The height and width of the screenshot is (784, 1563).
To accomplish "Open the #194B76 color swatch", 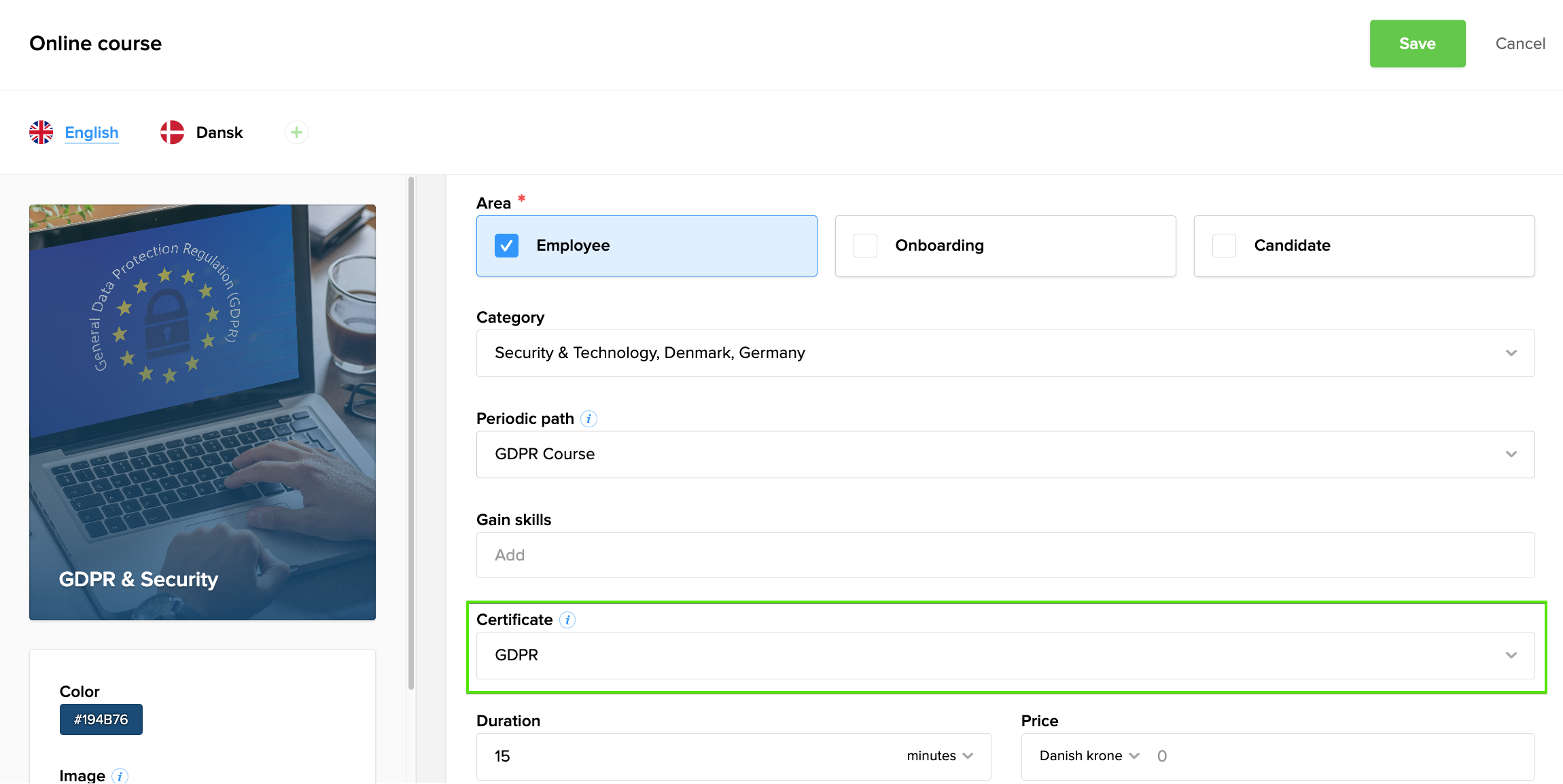I will click(x=101, y=719).
